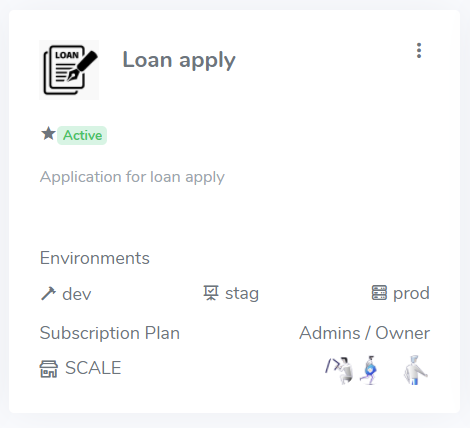This screenshot has width=470, height=428.
Task: Select the prod environment label
Action: [x=411, y=294]
